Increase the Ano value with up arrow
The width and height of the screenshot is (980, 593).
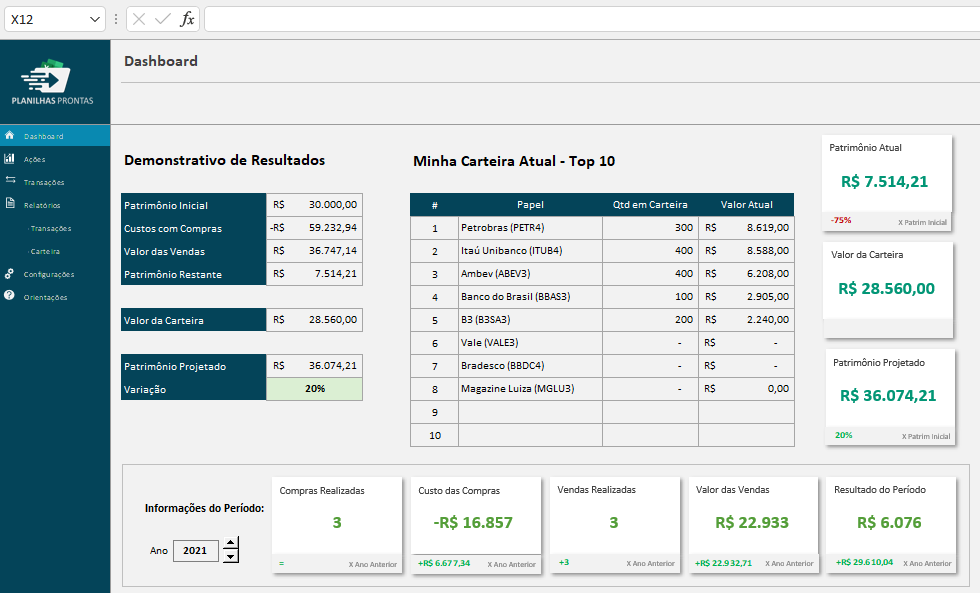click(x=231, y=543)
